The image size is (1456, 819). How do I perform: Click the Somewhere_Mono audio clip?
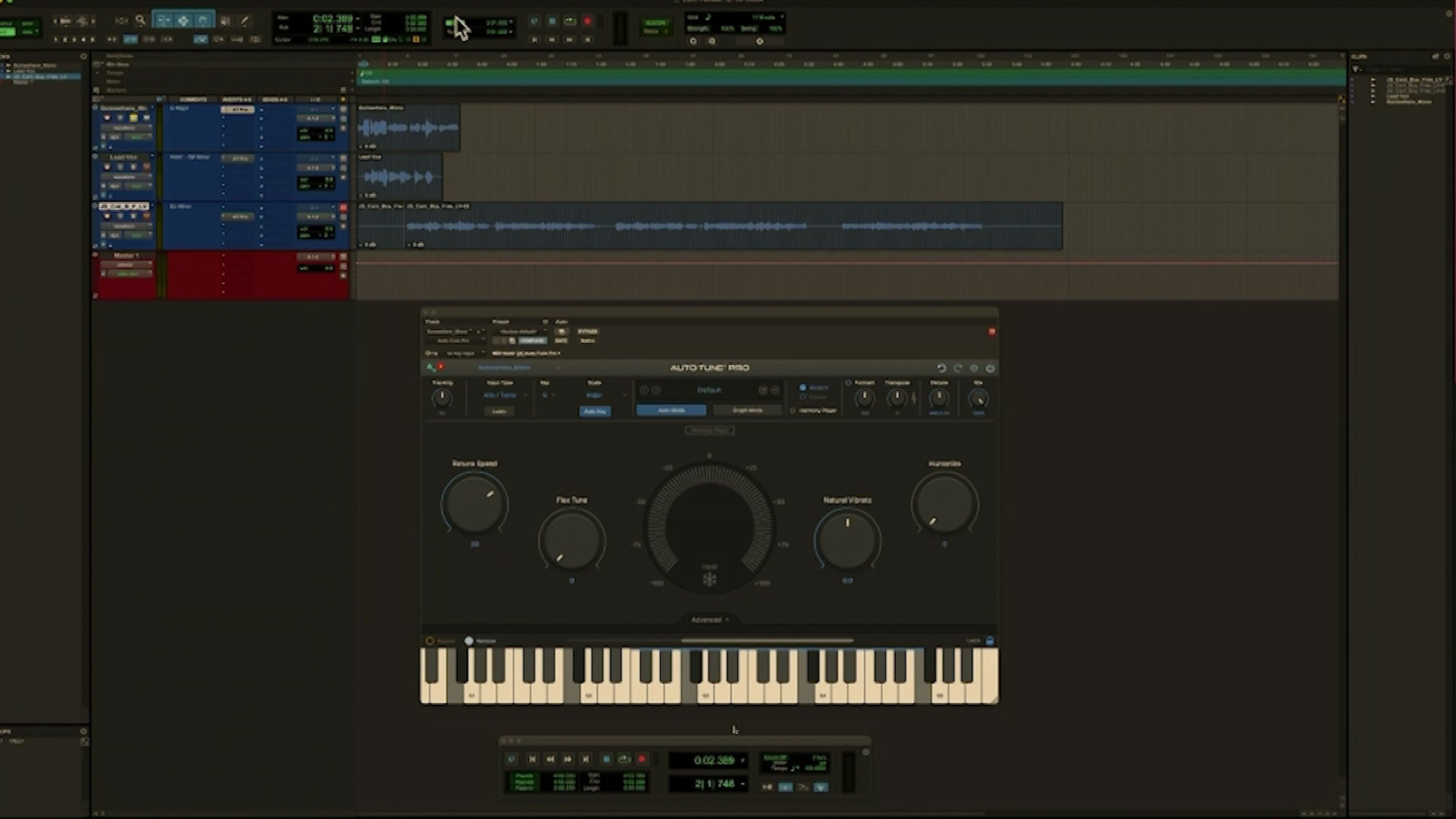(x=408, y=127)
